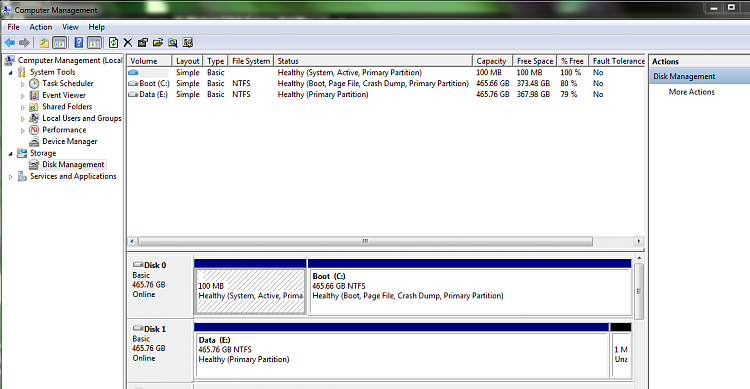Click the 367.98 GB free space cell
This screenshot has width=750, height=389.
click(x=533, y=95)
